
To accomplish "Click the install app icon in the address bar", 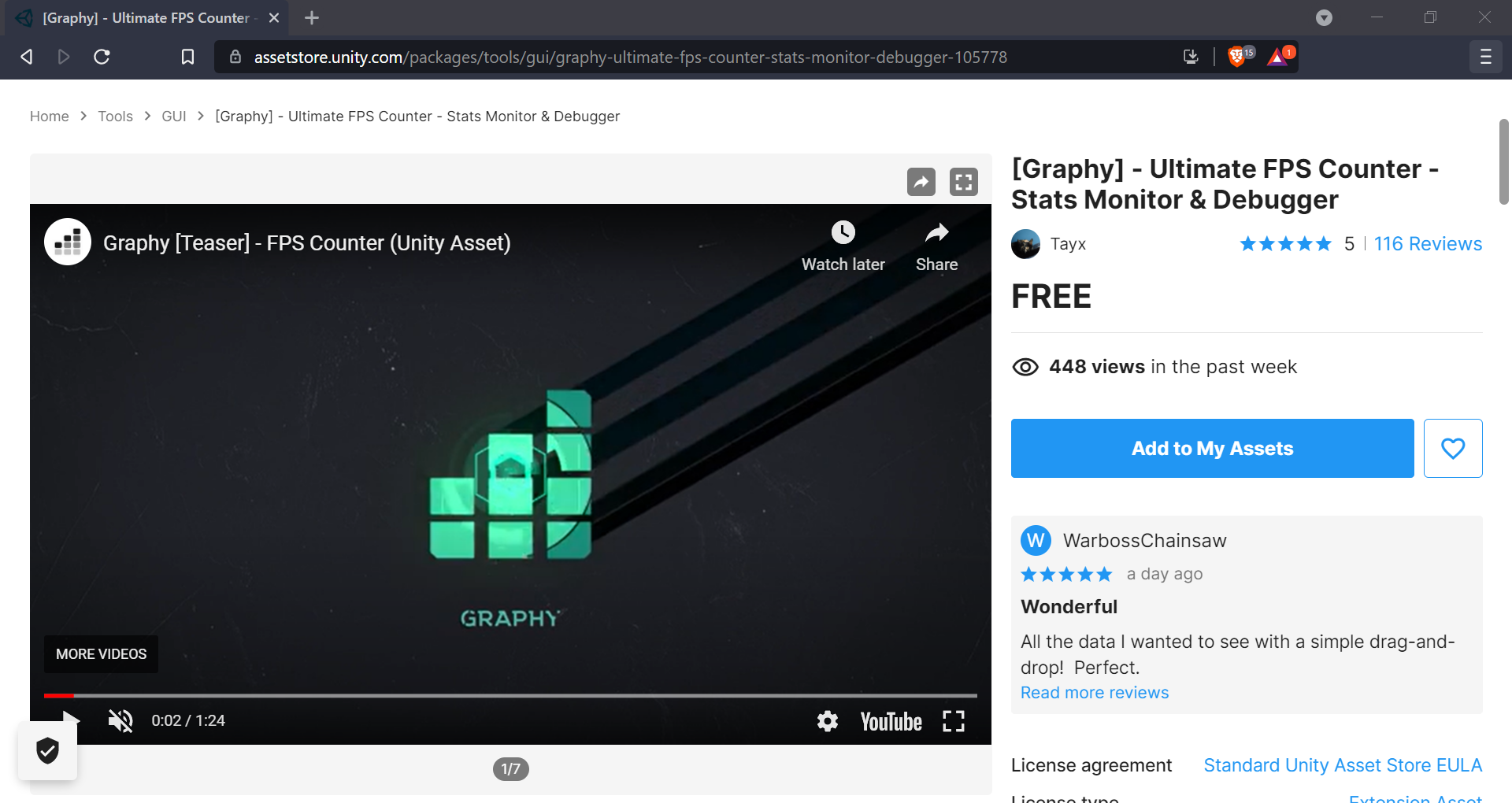I will point(1191,57).
